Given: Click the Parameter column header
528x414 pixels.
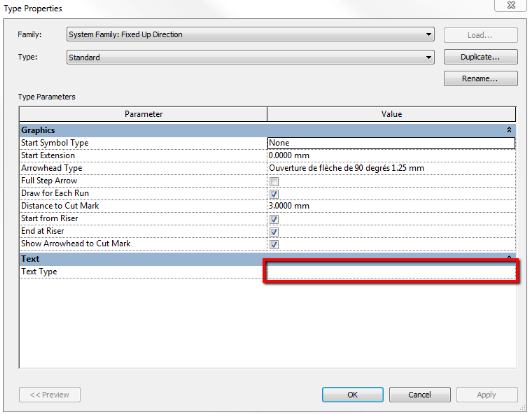Looking at the screenshot, I should 143,114.
